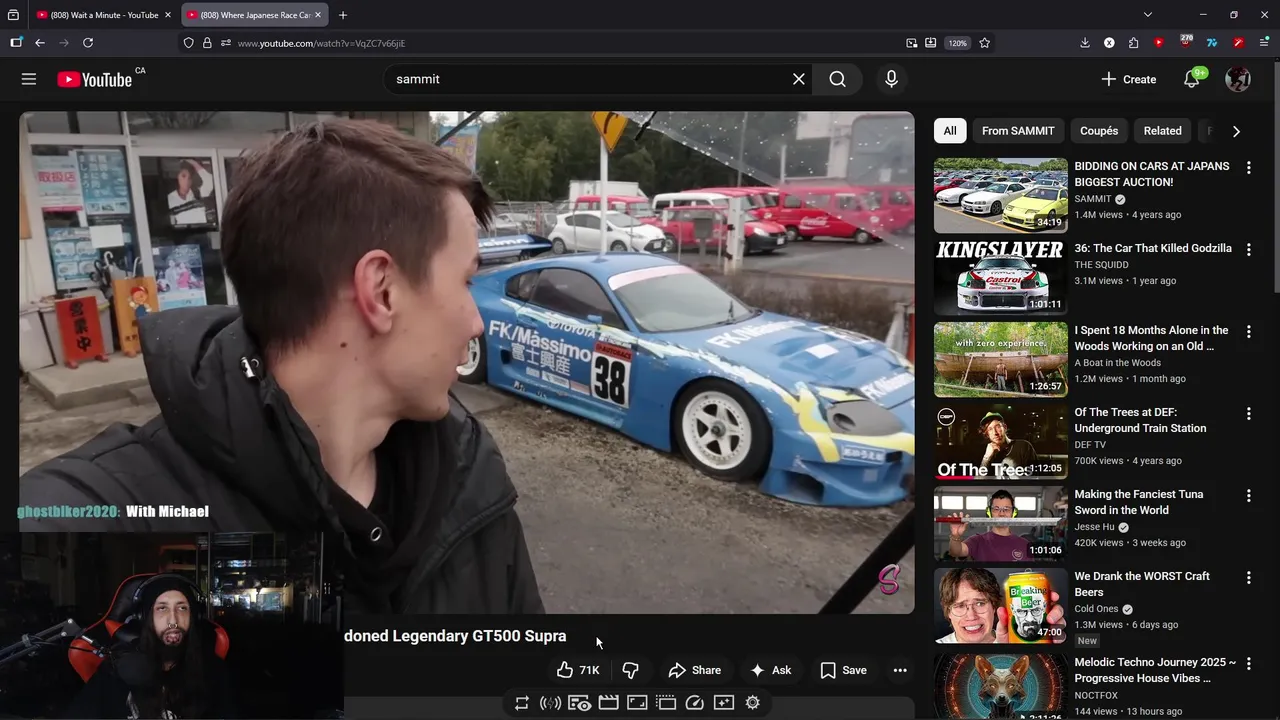Click the SAMMIT channel name
Screen dimensions: 1280x720
[1093, 199]
